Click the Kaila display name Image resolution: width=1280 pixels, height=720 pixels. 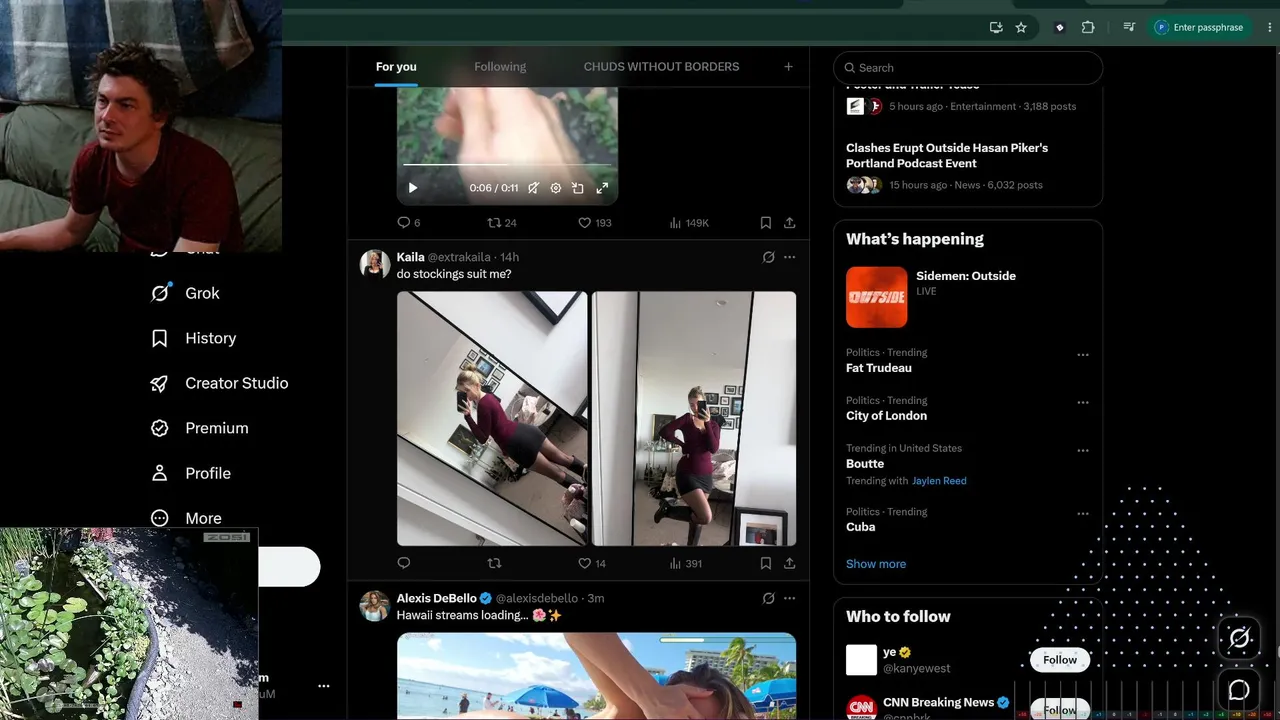[x=411, y=257]
